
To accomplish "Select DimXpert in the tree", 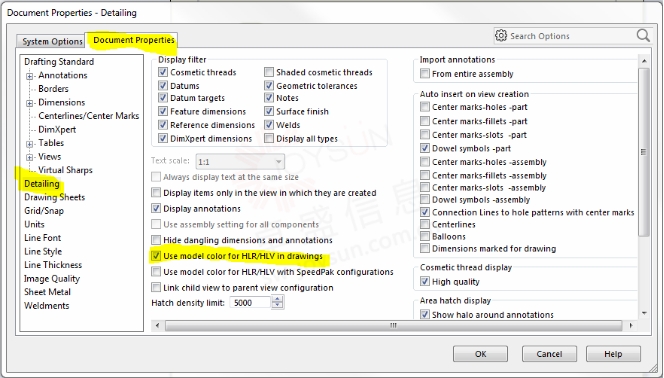I will tap(57, 130).
